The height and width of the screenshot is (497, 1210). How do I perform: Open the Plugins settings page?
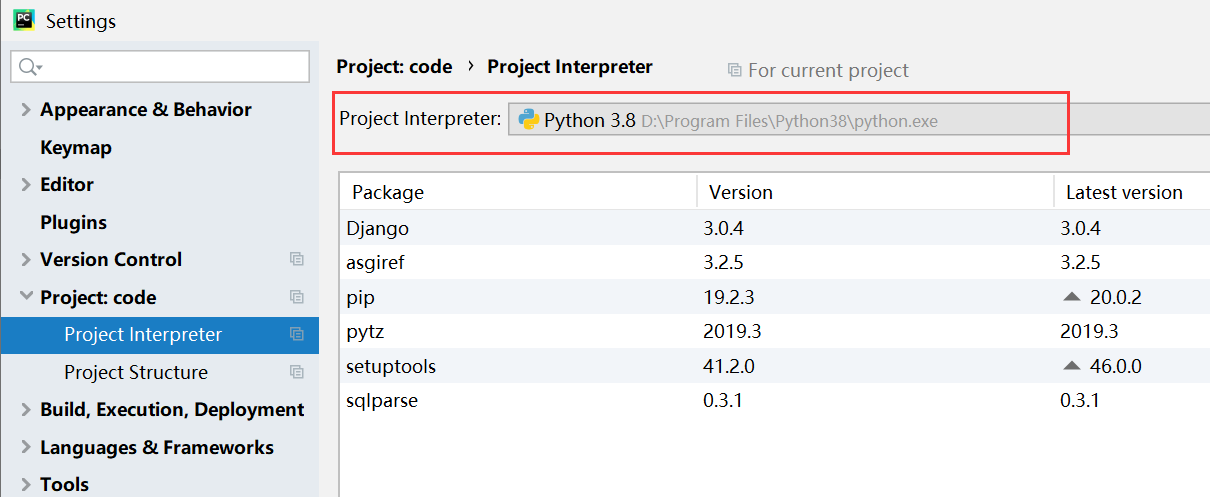point(73,222)
